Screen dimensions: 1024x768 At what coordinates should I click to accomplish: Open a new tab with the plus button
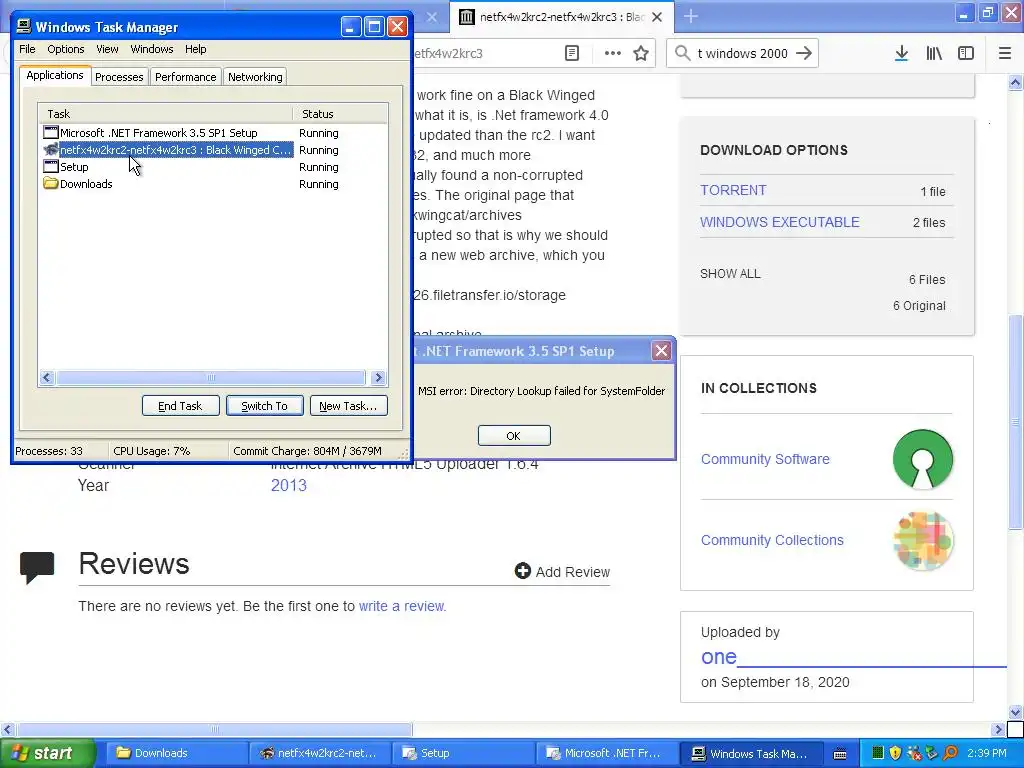pos(690,16)
